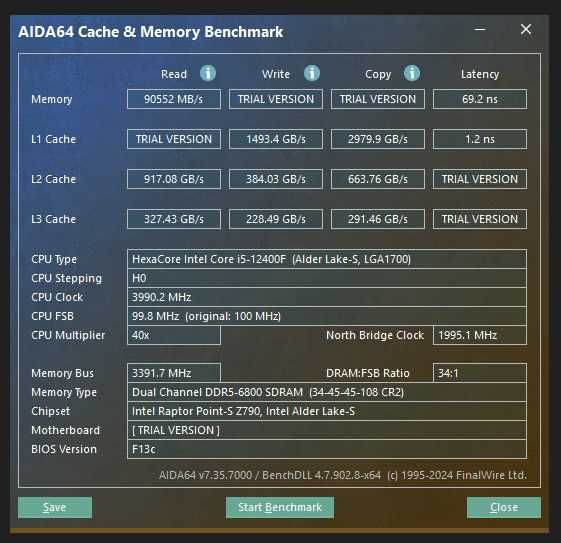Click the CPU Type label
Image resolution: width=561 pixels, height=543 pixels.
click(x=54, y=259)
